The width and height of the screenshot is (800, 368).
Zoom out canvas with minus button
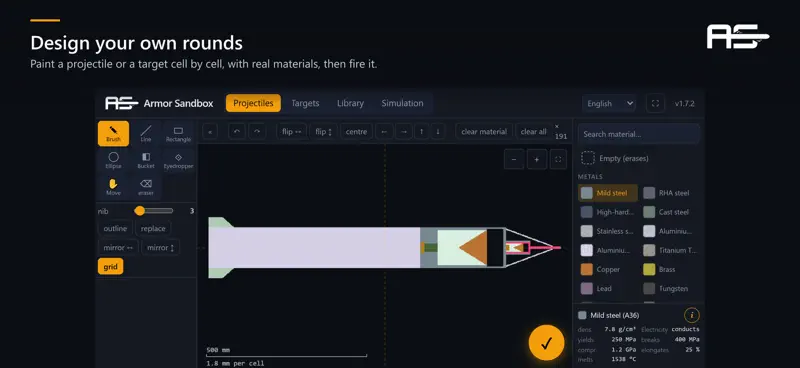pyautogui.click(x=514, y=159)
